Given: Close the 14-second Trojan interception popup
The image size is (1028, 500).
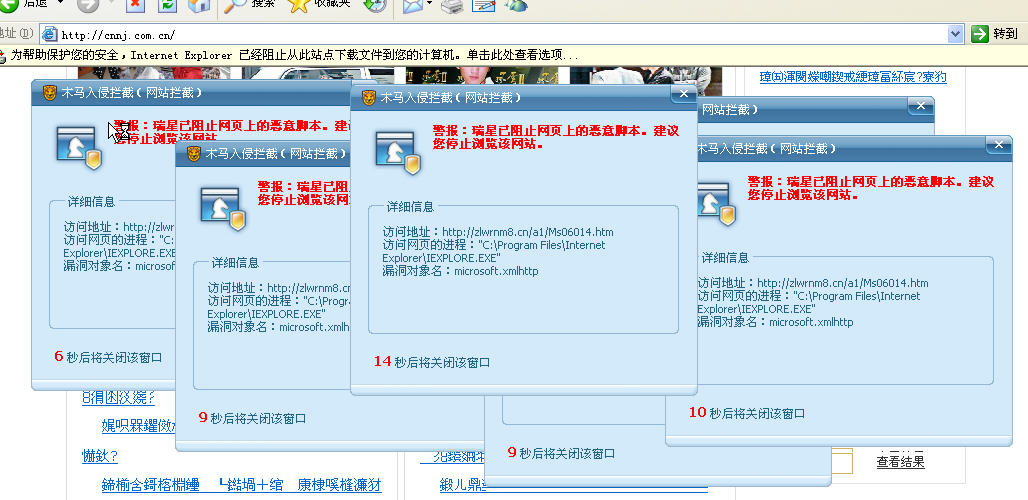Looking at the screenshot, I should 684,94.
